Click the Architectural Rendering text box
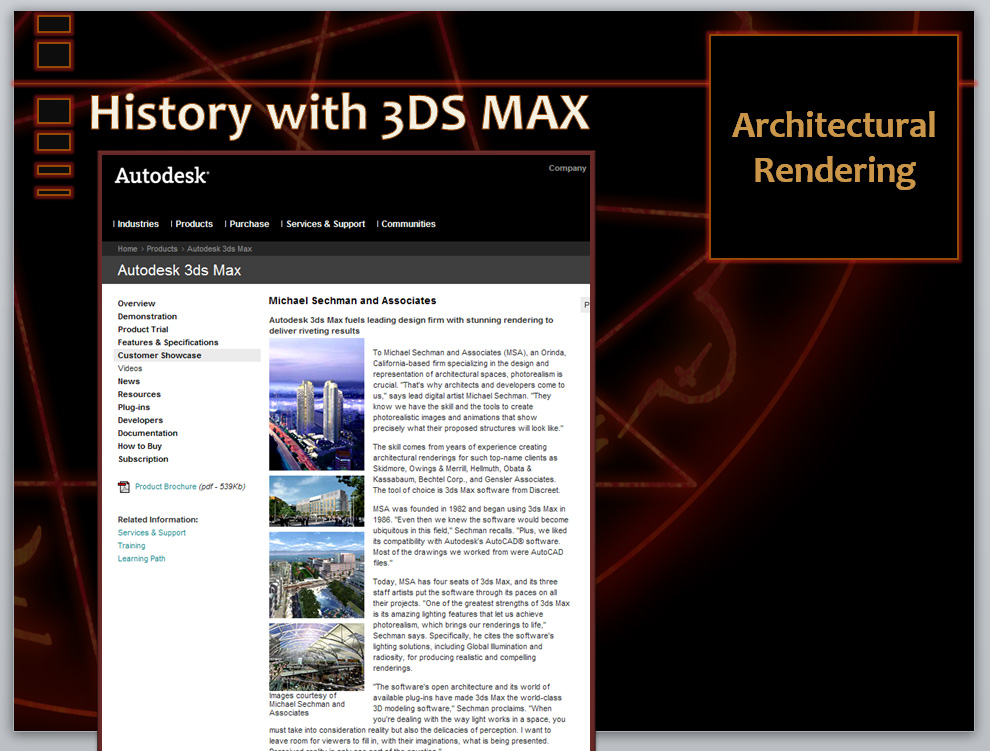 click(833, 147)
